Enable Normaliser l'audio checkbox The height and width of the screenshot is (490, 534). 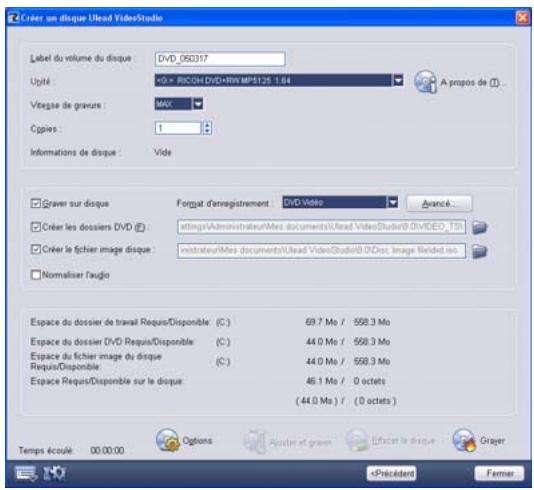(x=35, y=274)
